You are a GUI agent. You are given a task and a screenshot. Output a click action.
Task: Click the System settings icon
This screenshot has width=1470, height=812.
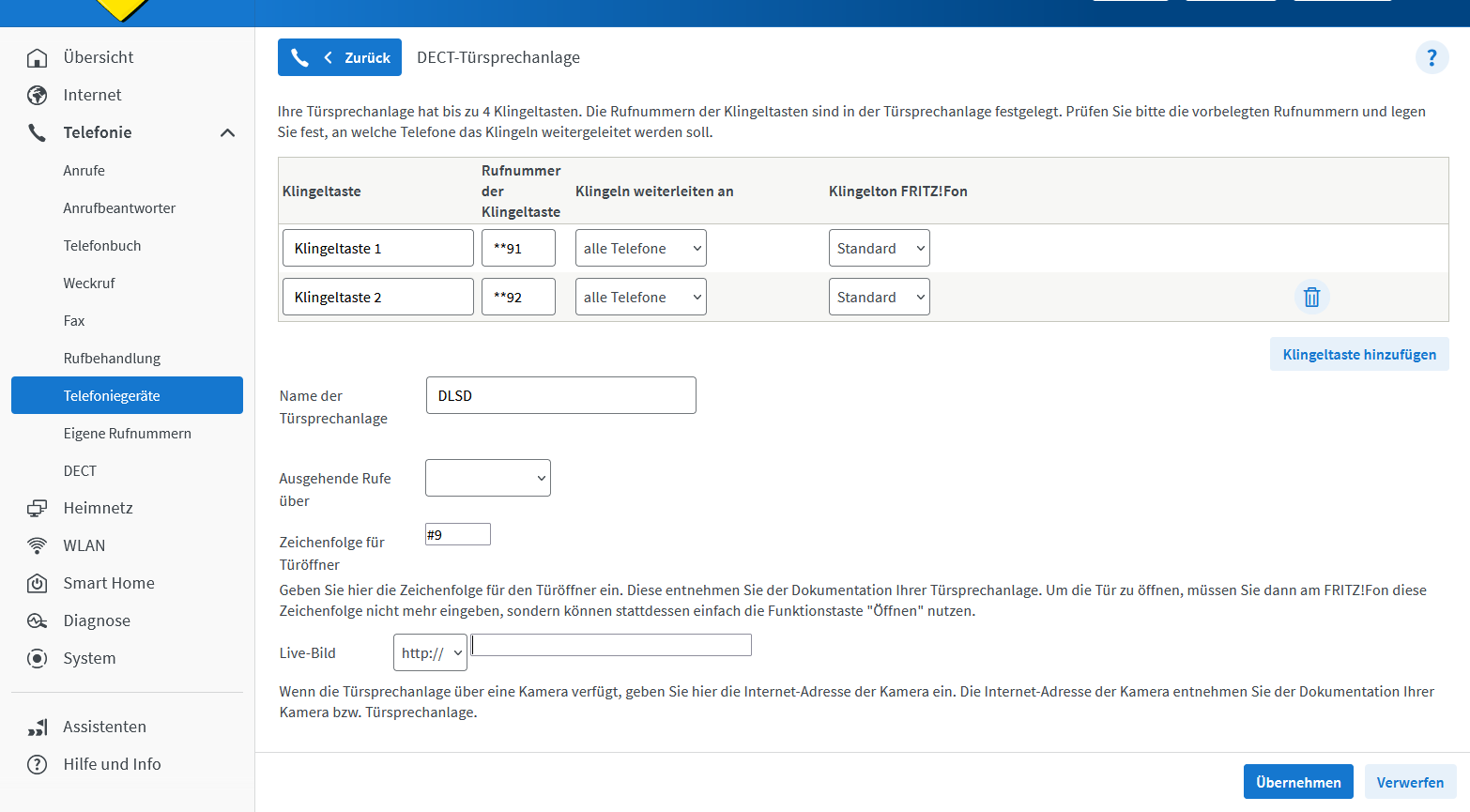coord(37,659)
